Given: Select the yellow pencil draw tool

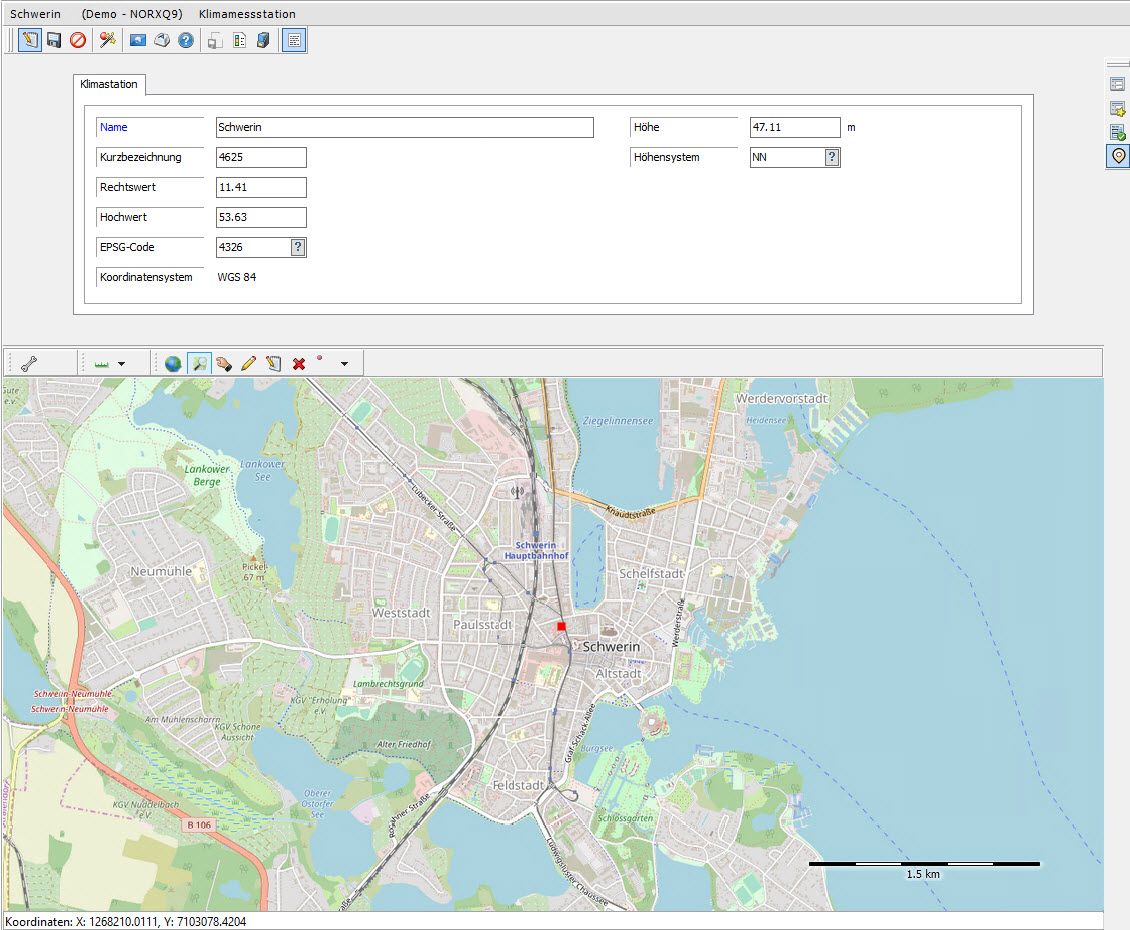Looking at the screenshot, I should (249, 364).
